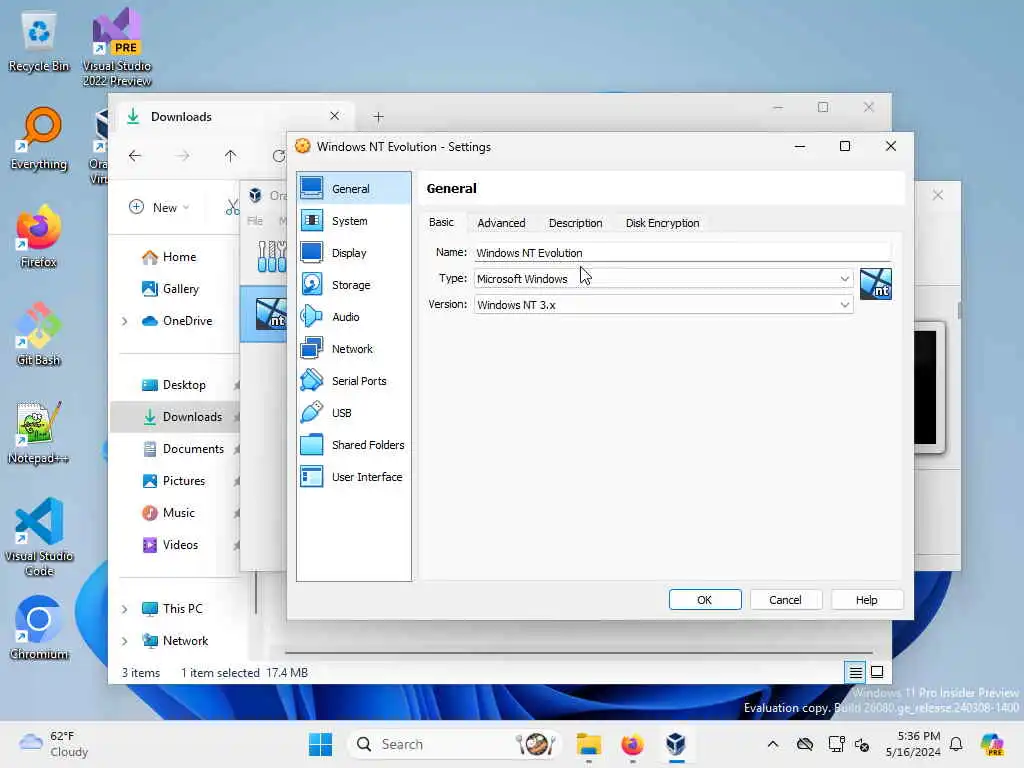Switch to the Advanced tab
The image size is (1024, 768).
tap(501, 223)
